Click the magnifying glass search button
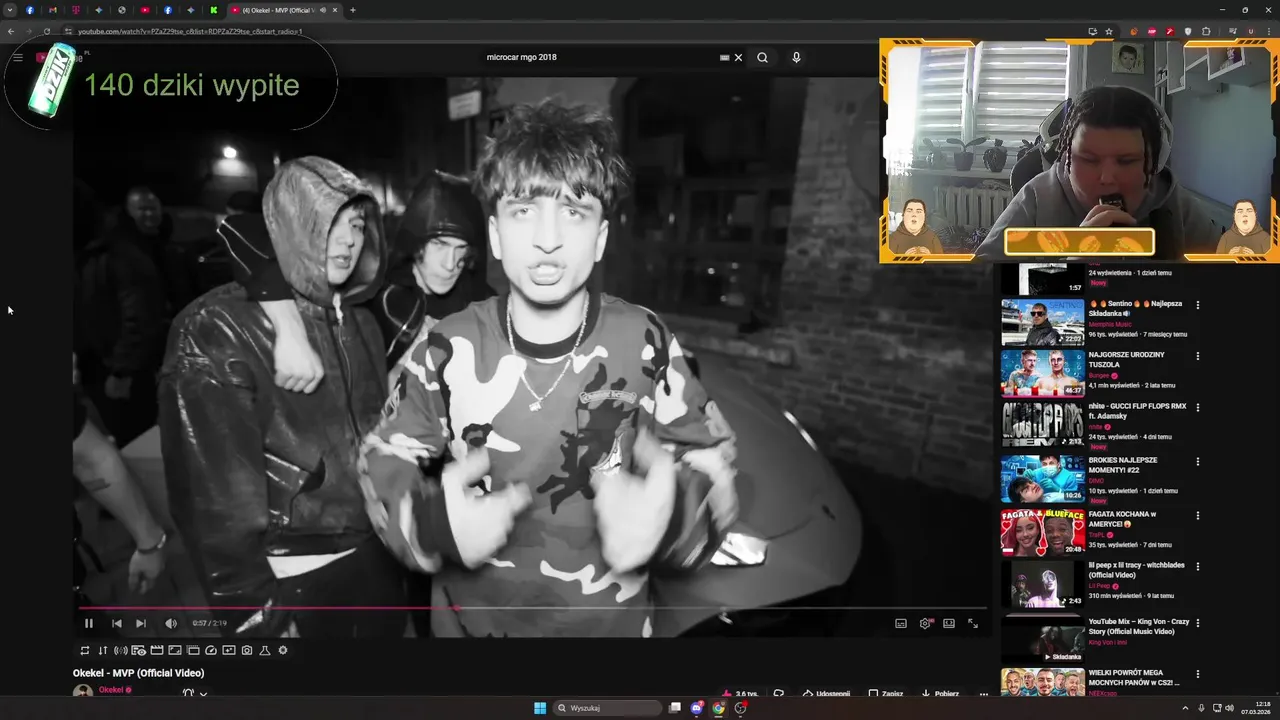1280x720 pixels. (762, 57)
